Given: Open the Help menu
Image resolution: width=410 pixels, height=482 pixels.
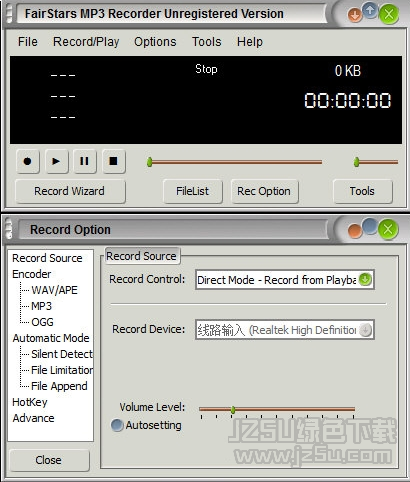Looking at the screenshot, I should tap(250, 42).
